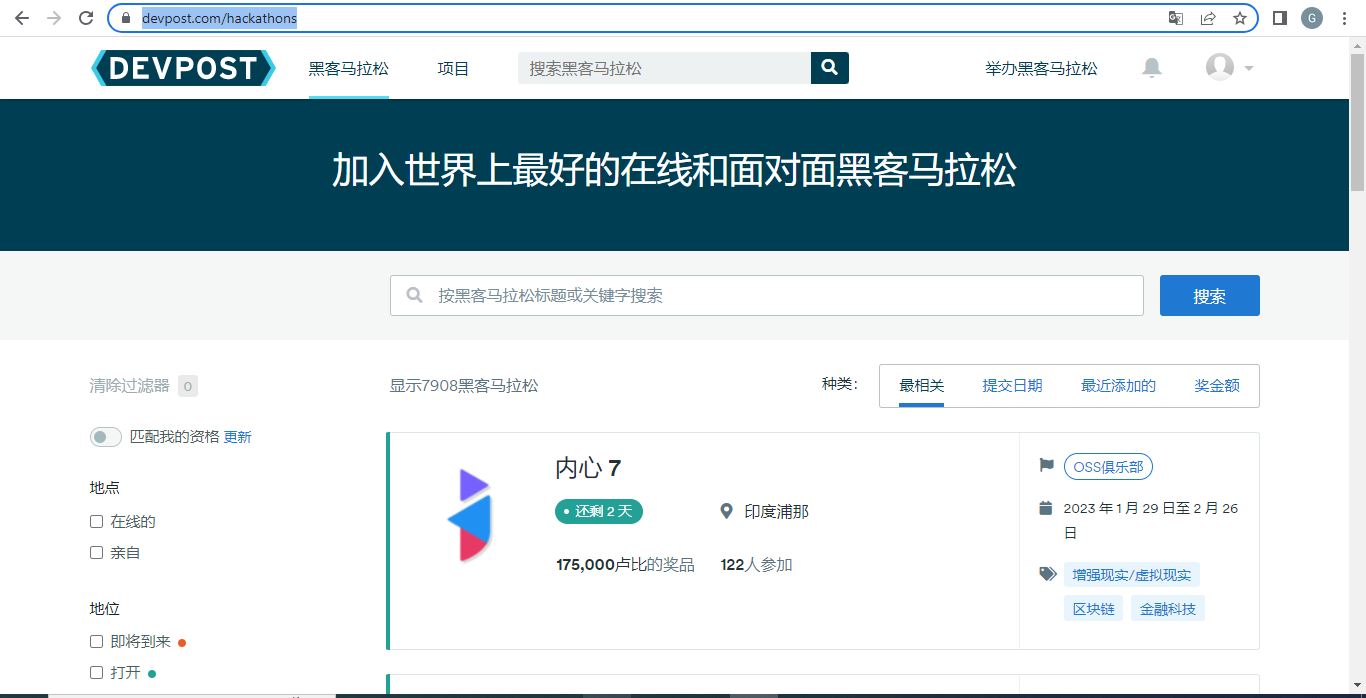
Task: Click 举办黑客马拉松 link
Action: click(x=1041, y=69)
